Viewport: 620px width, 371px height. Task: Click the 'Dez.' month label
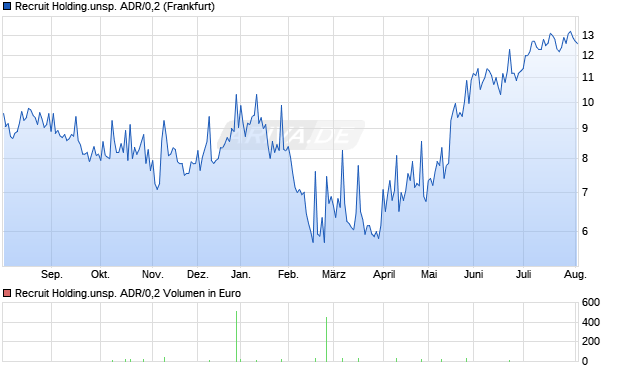(197, 274)
